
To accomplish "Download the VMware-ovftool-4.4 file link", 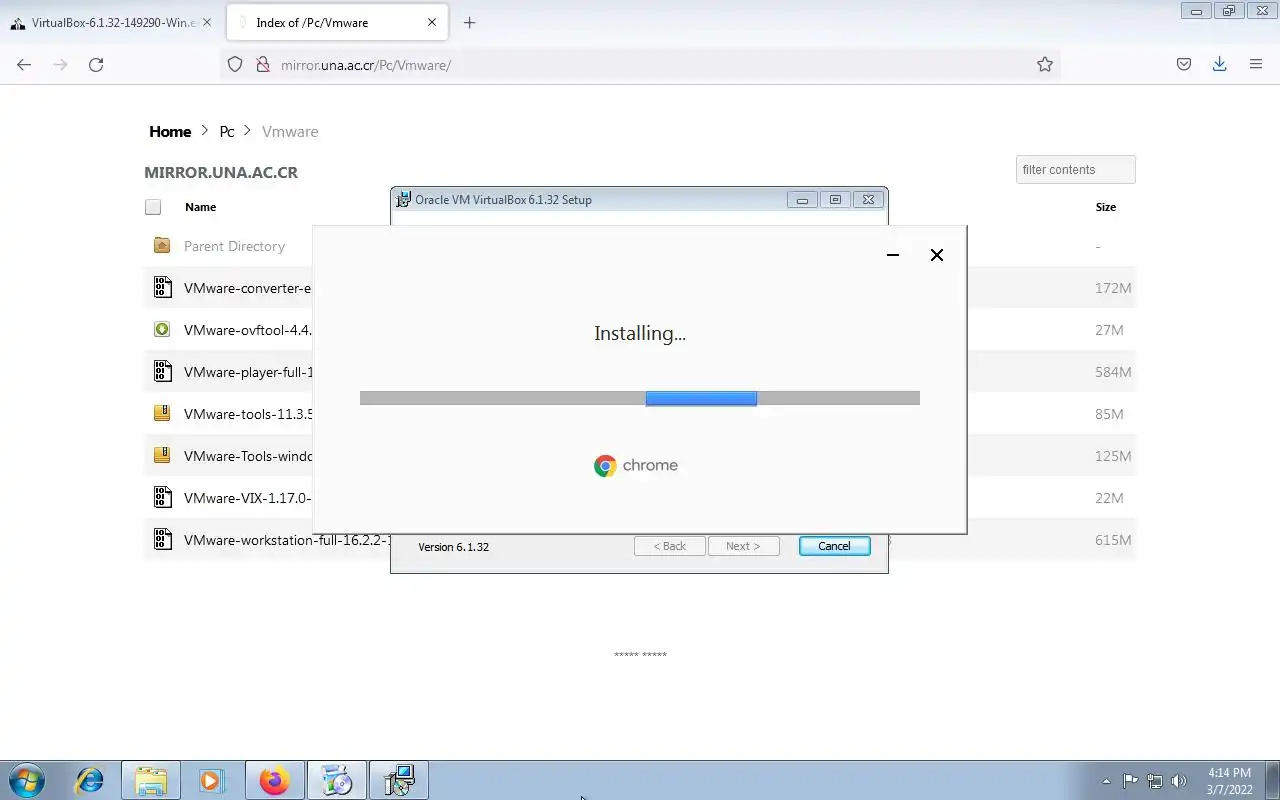I will click(x=247, y=330).
